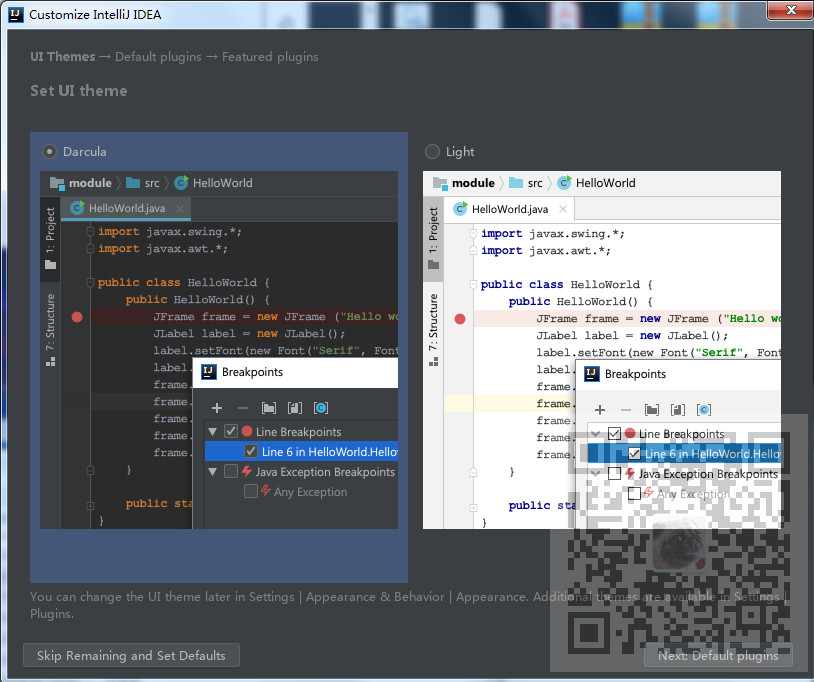Open 7: Structure side tab in Darcula preview

tap(50, 330)
